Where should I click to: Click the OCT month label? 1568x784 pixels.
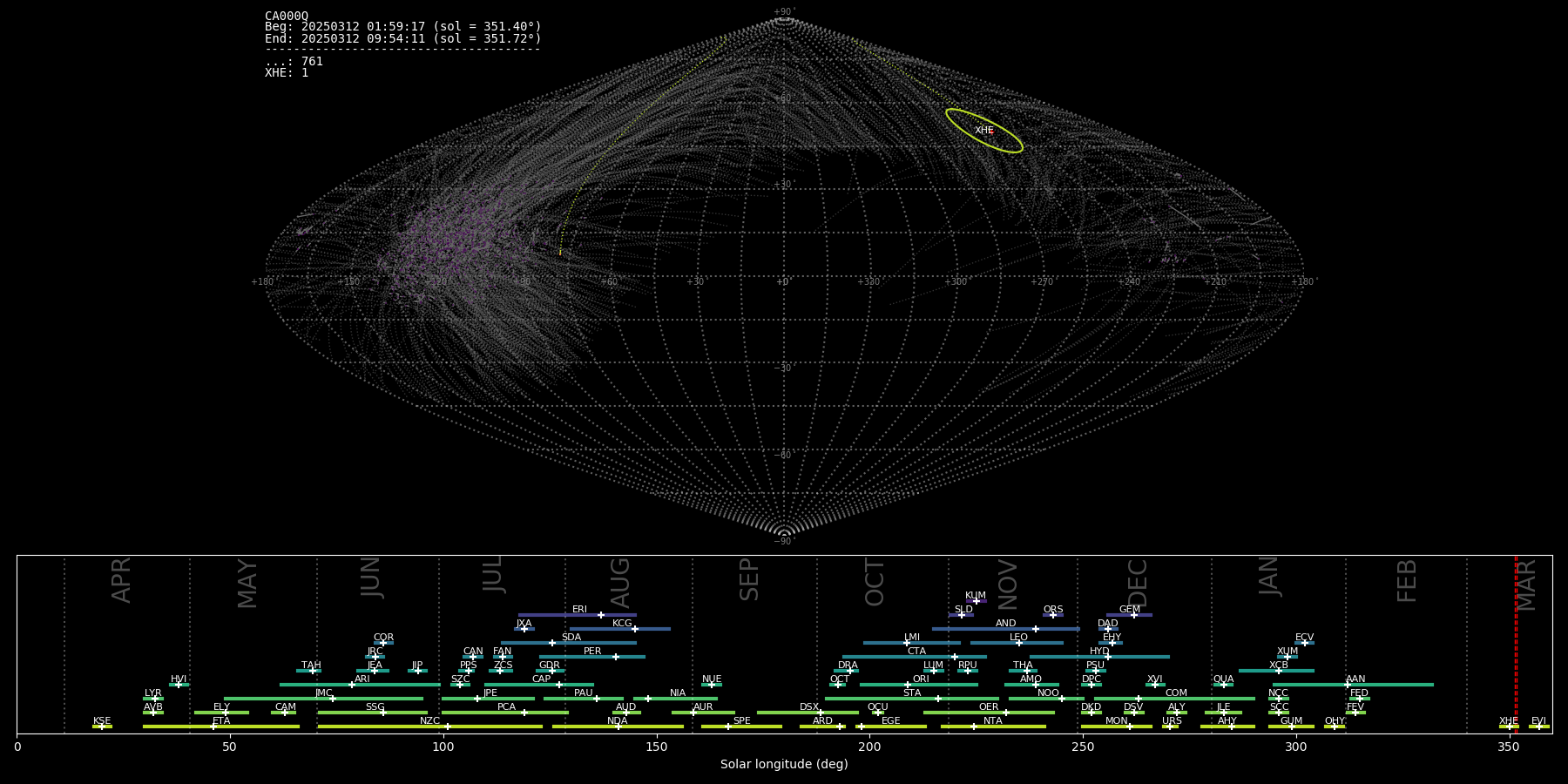tap(875, 583)
